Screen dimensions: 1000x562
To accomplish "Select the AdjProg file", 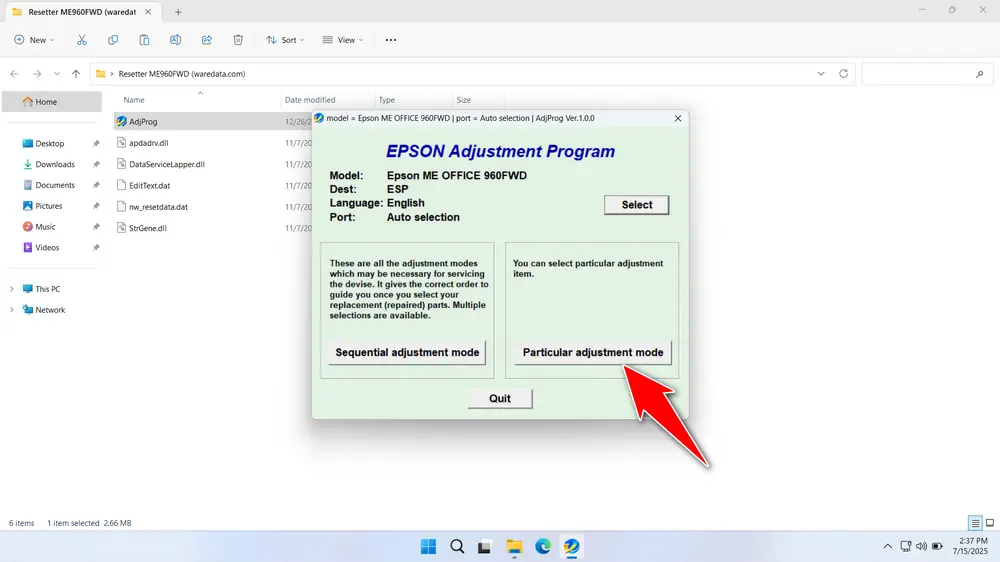I will pyautogui.click(x=143, y=121).
